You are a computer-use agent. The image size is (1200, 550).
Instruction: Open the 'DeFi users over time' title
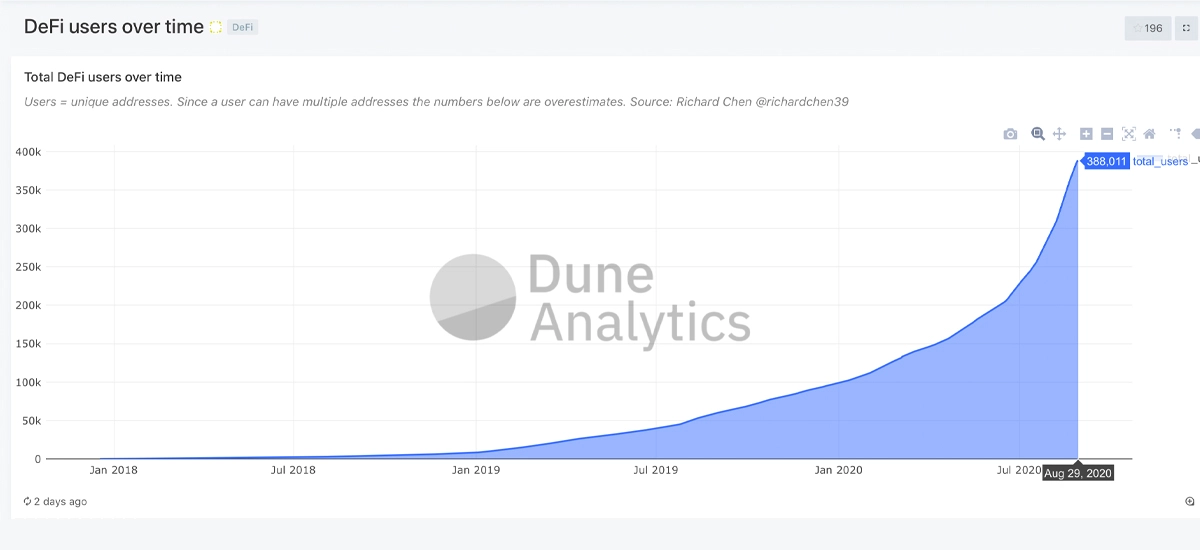[x=113, y=27]
